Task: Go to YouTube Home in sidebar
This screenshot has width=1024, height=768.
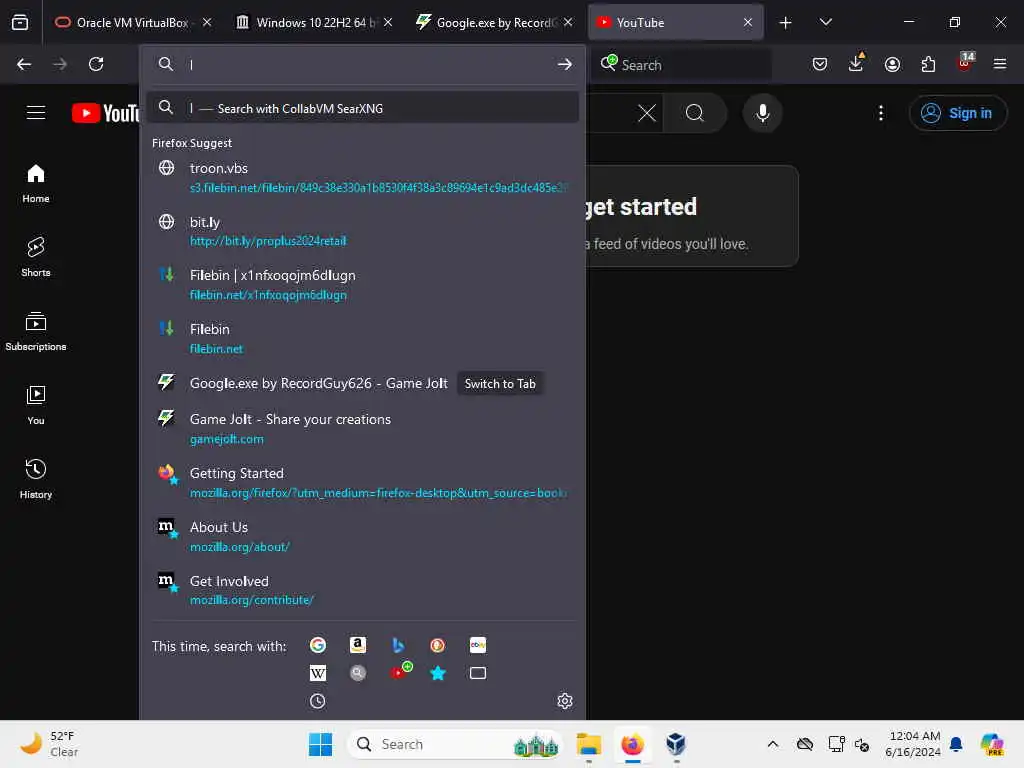Action: pyautogui.click(x=36, y=184)
